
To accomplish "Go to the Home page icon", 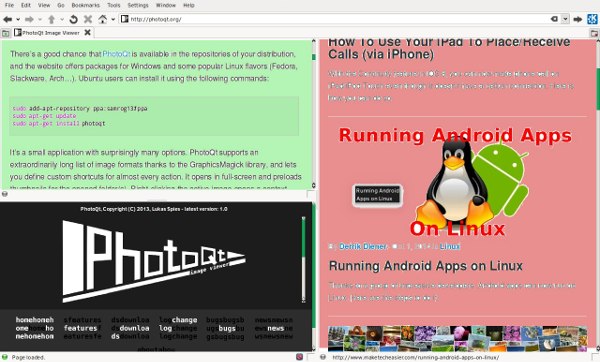I will click(x=102, y=19).
